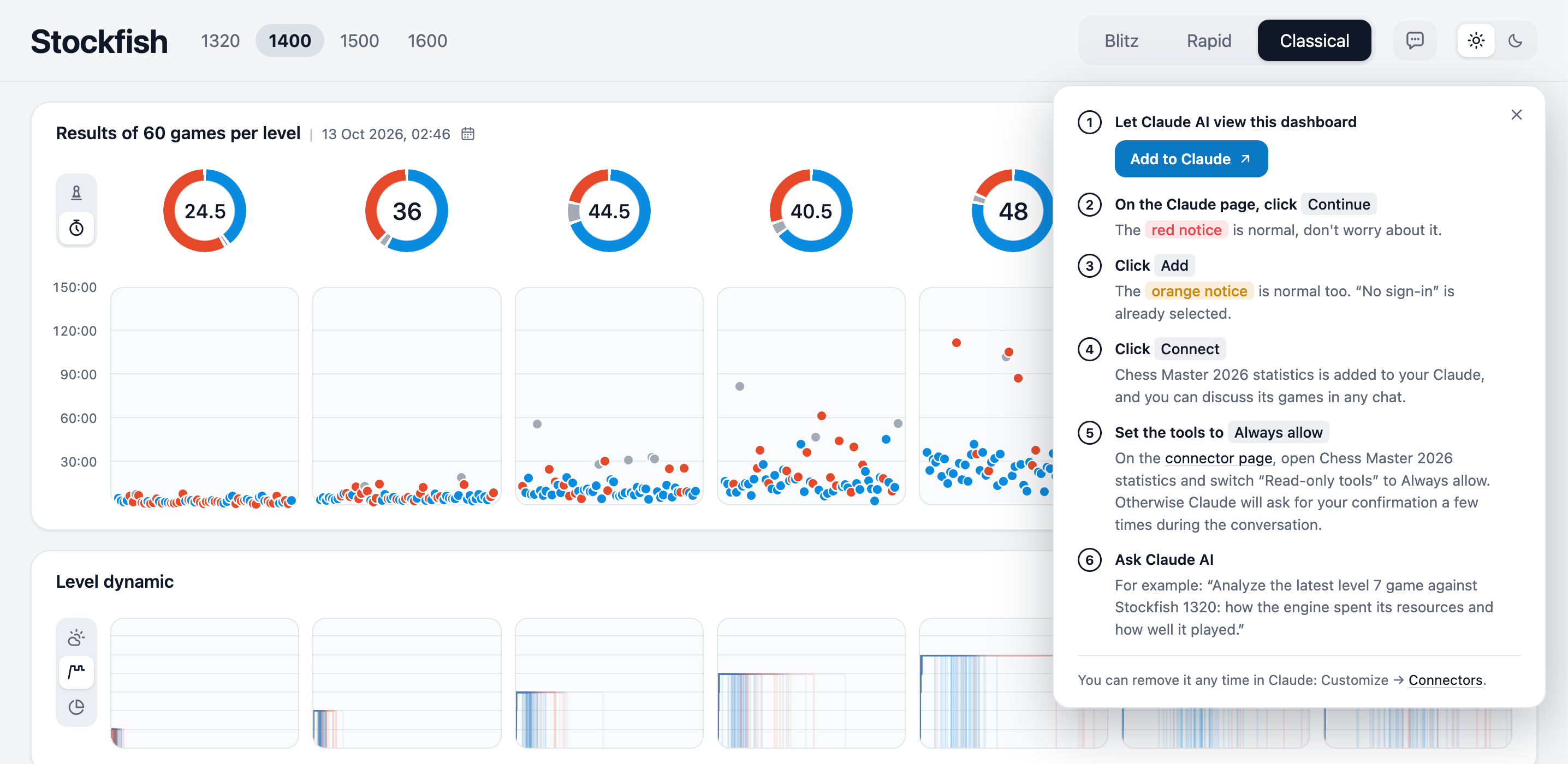Open the calendar date picker icon

[467, 134]
